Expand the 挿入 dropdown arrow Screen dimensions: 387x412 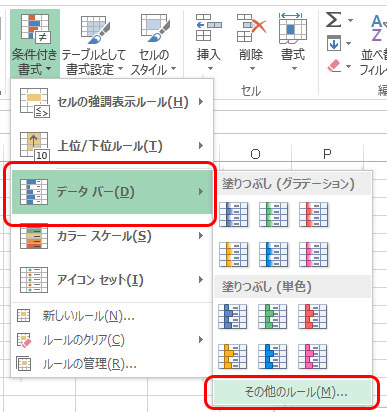click(x=210, y=69)
